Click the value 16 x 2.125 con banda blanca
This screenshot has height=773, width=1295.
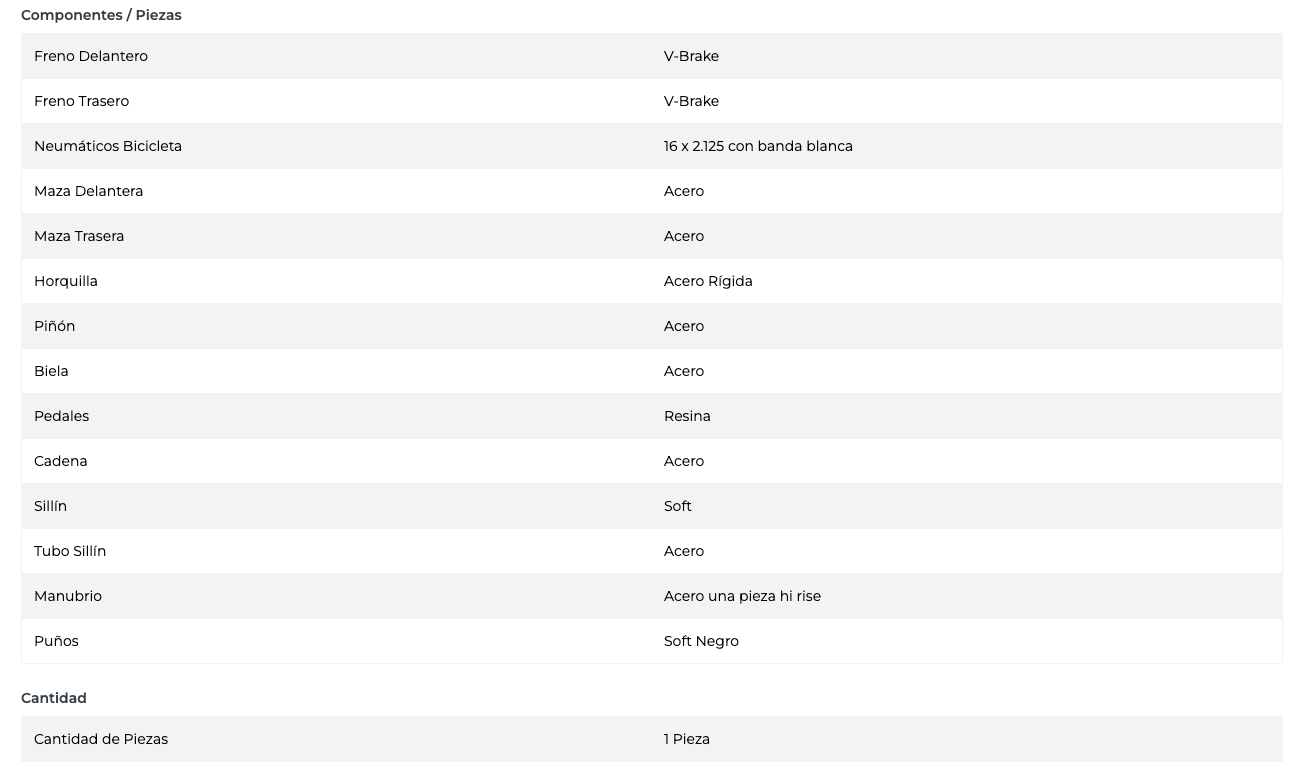[758, 146]
